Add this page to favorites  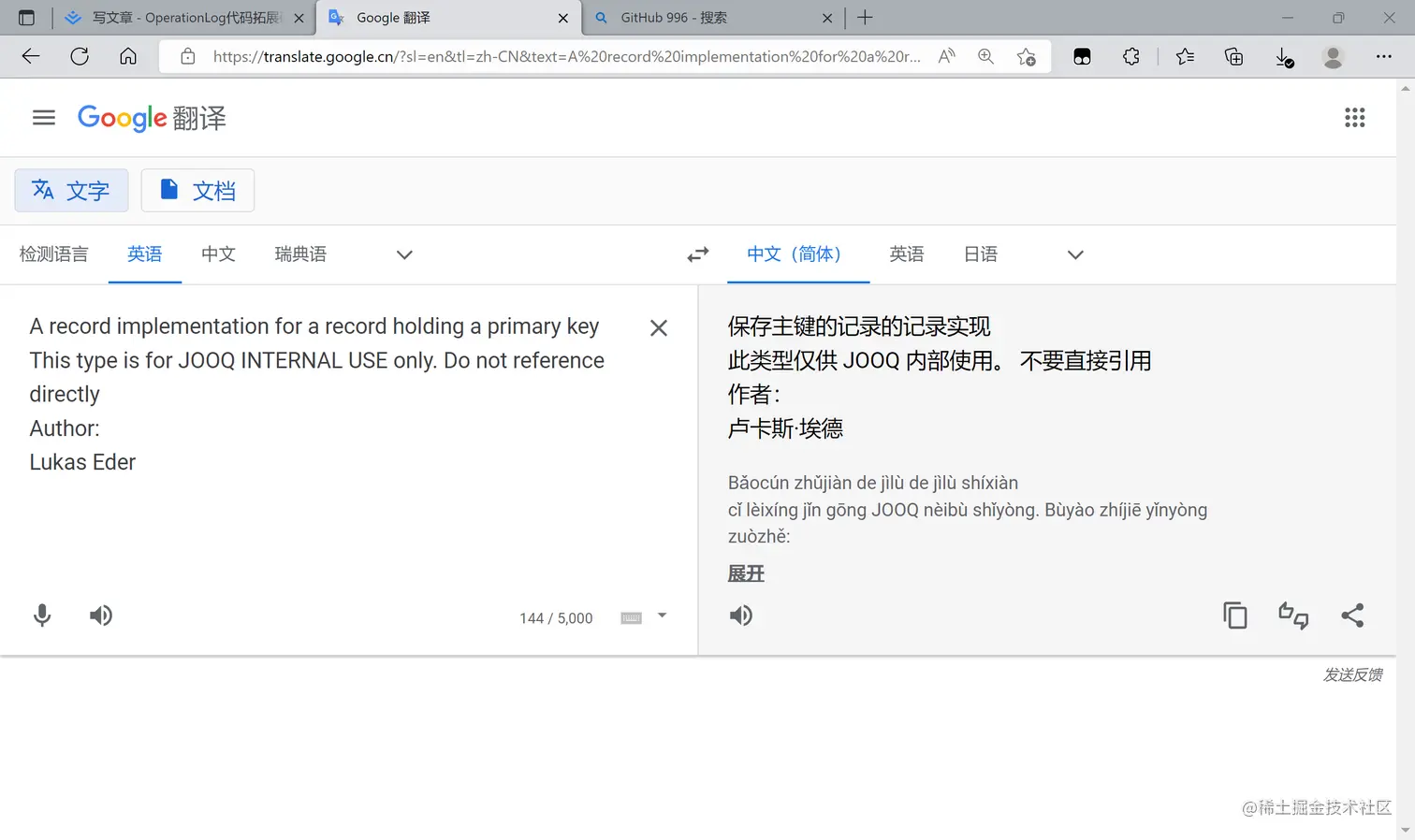1027,56
